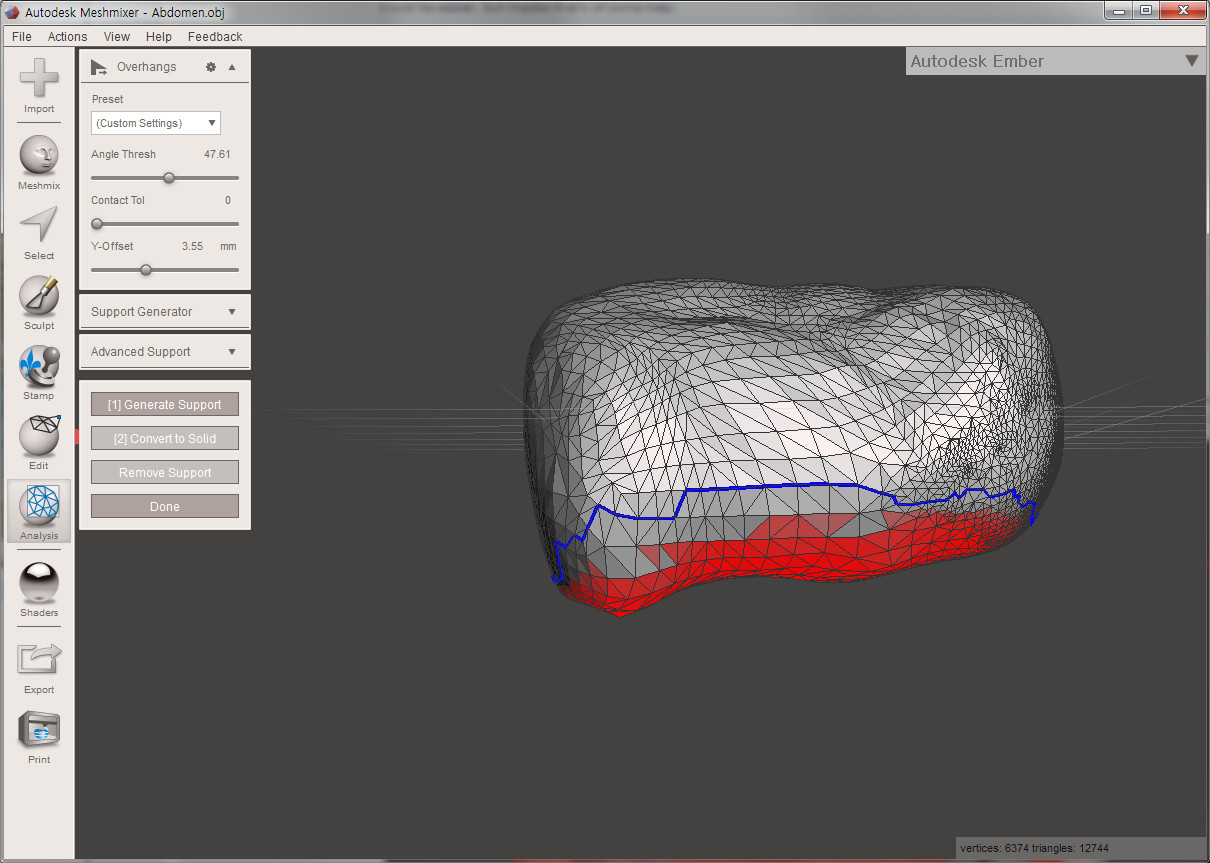Click the Preset label
1210x863 pixels.
tap(108, 99)
